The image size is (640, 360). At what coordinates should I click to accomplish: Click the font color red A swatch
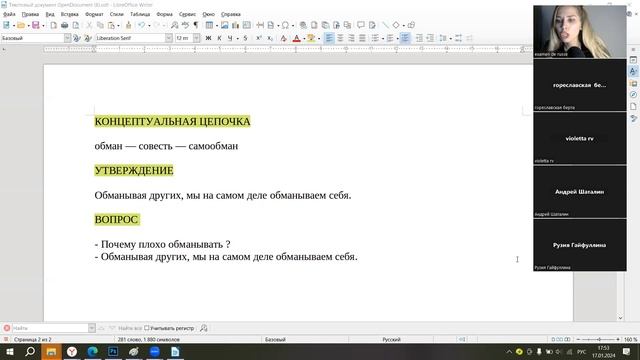(x=297, y=38)
